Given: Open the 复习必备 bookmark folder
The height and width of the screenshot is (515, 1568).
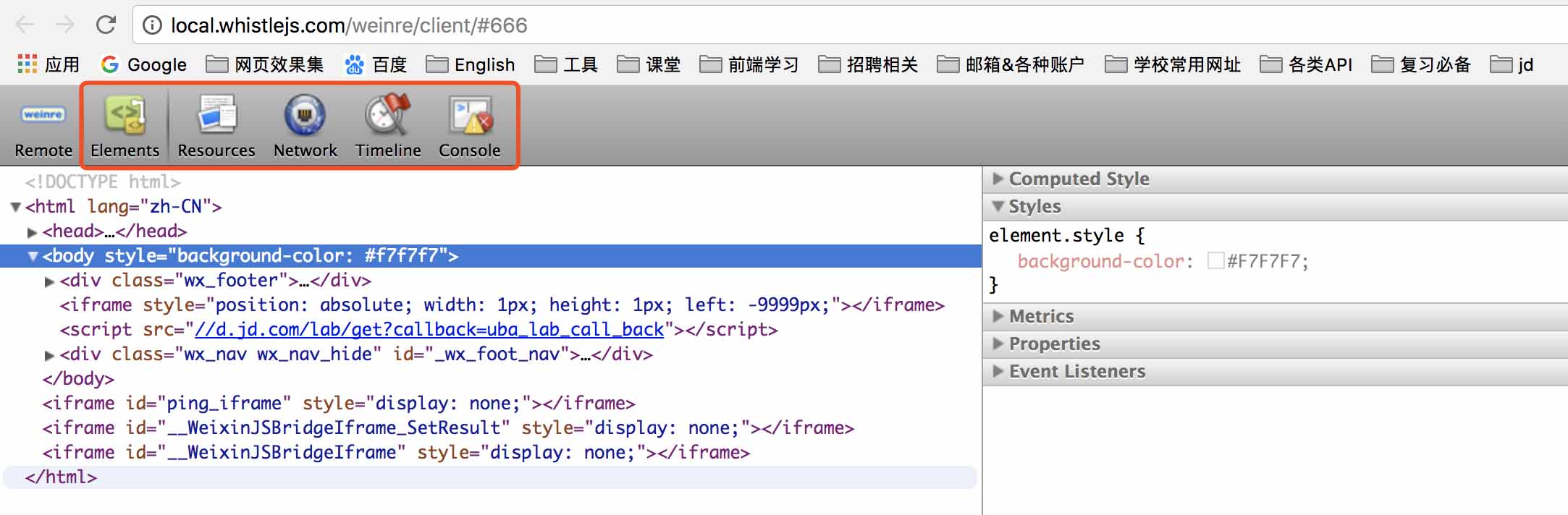Looking at the screenshot, I should coord(1421,64).
